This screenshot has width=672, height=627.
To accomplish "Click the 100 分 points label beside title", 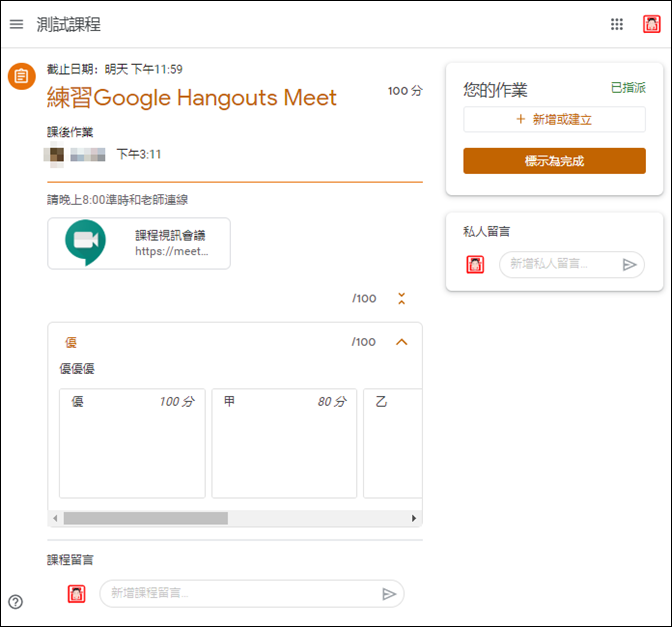I will coord(405,91).
